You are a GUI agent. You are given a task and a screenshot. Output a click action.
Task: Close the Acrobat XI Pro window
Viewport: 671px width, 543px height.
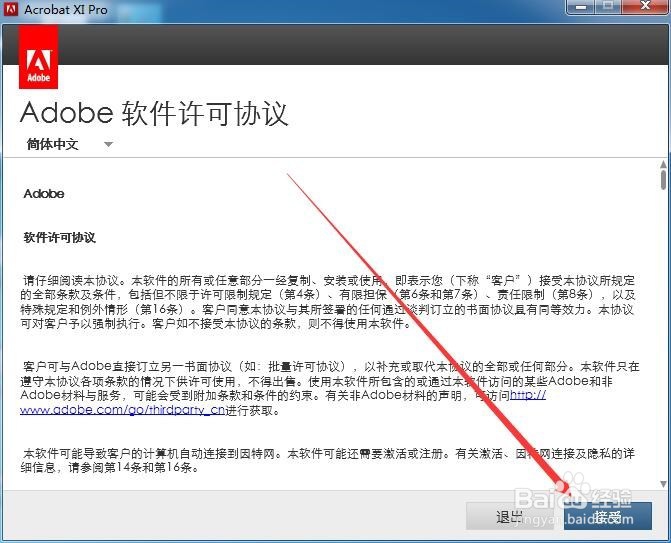point(645,7)
